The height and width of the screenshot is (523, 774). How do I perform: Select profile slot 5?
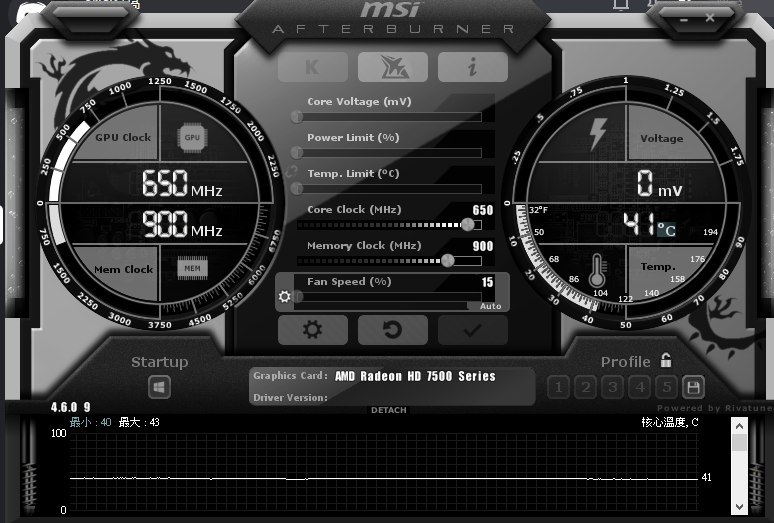(x=666, y=387)
